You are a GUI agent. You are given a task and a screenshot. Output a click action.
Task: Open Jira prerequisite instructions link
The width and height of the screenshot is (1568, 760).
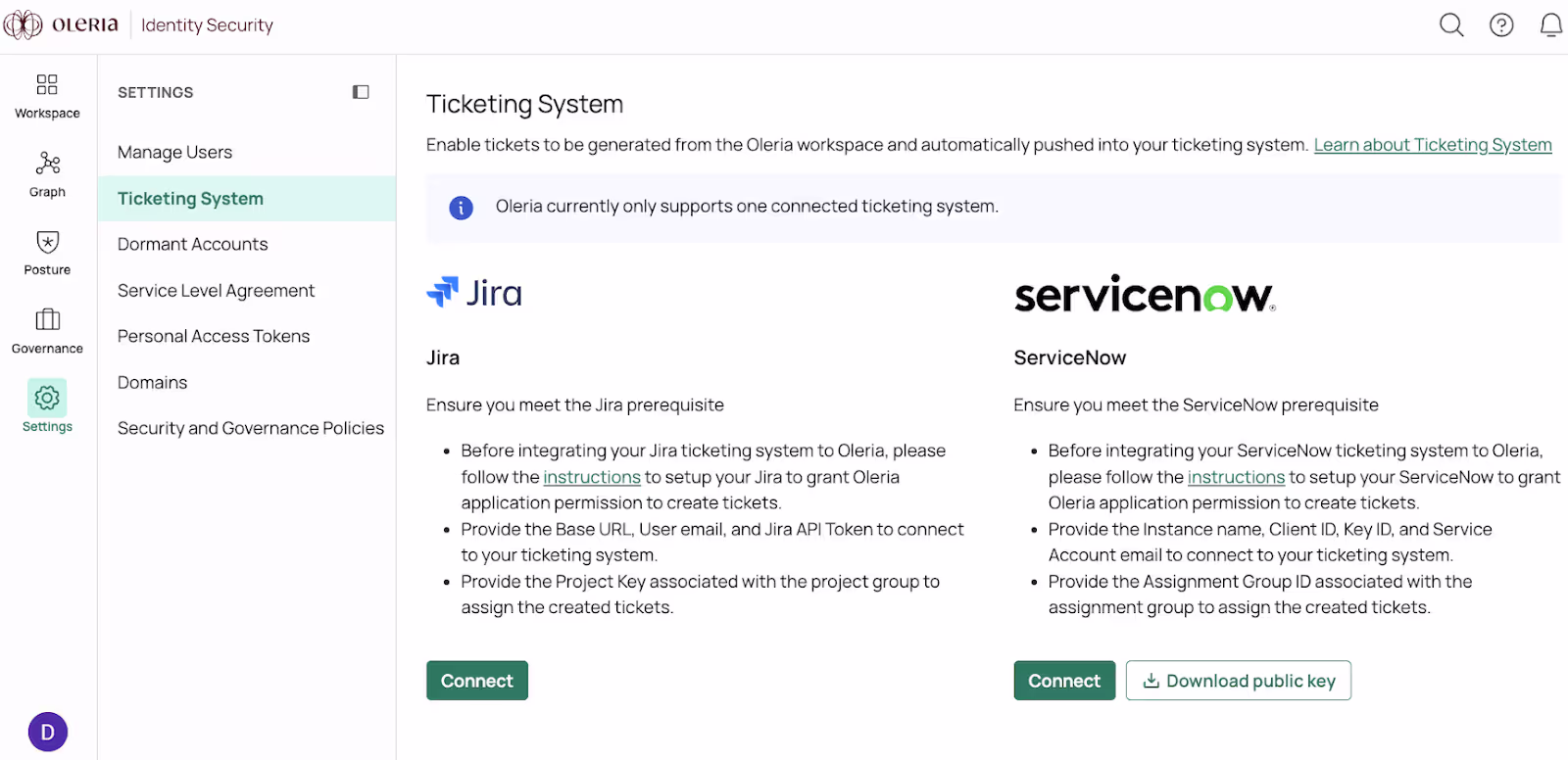[x=592, y=477]
